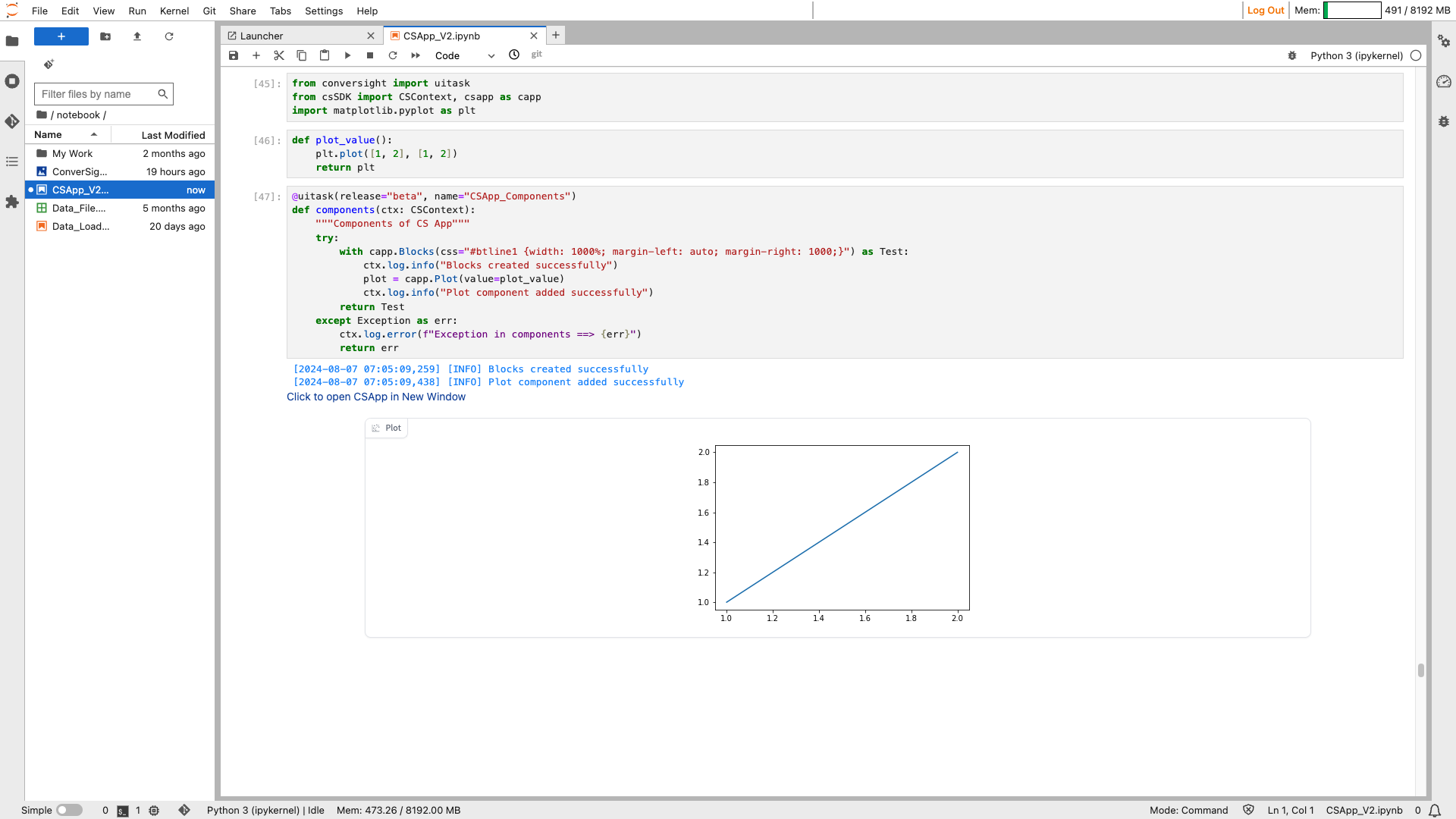Open property inspector in right sidebar
Screen dimensions: 1456x819
point(1444,41)
